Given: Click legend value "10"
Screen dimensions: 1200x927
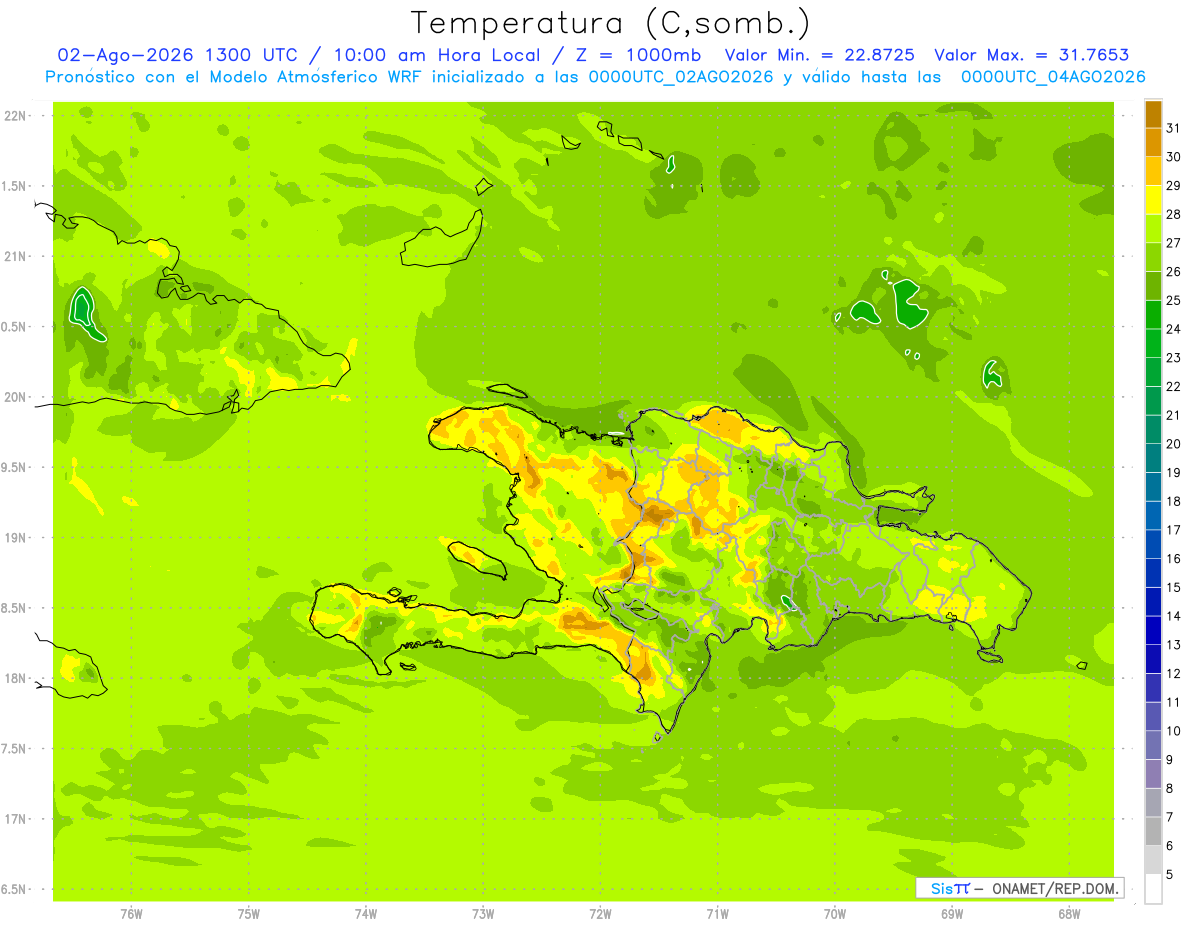Looking at the screenshot, I should [x=1174, y=731].
